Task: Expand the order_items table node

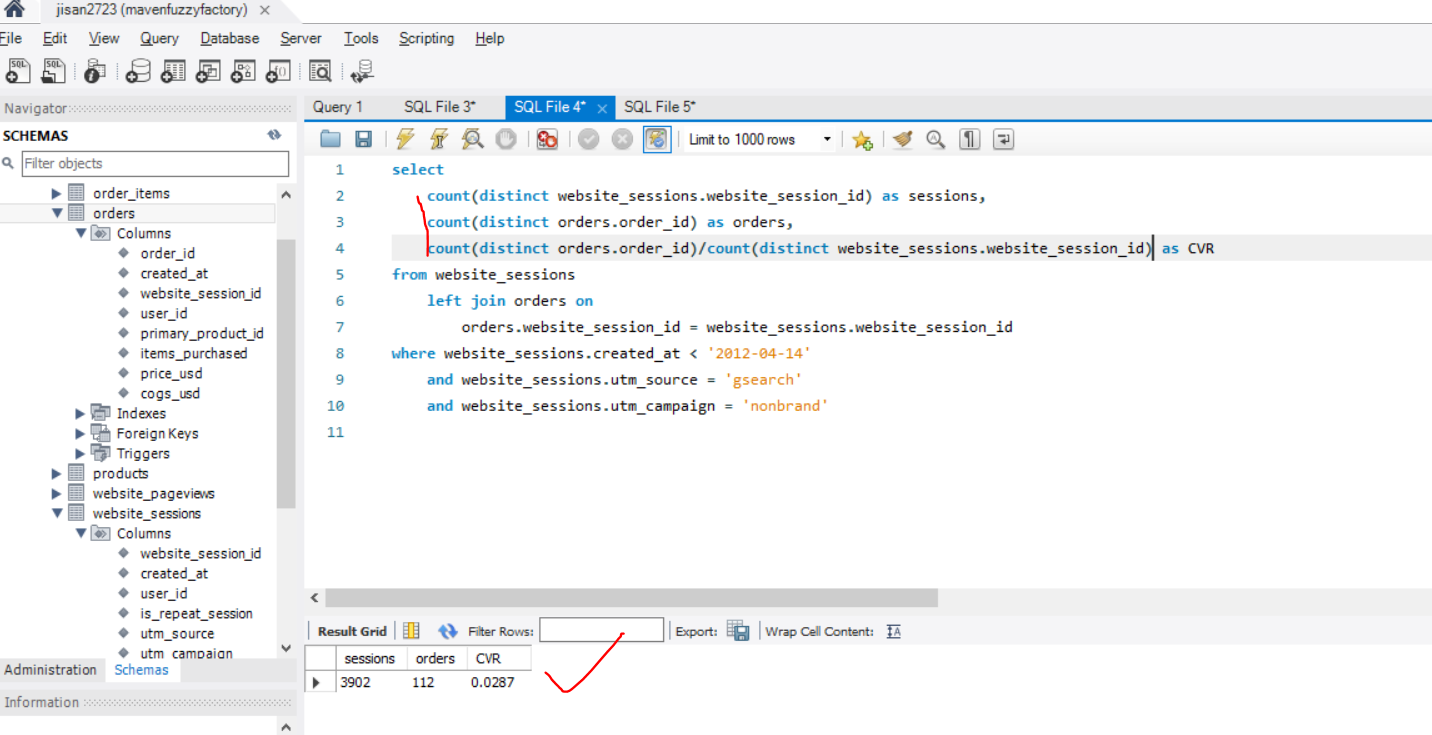Action: click(x=57, y=193)
